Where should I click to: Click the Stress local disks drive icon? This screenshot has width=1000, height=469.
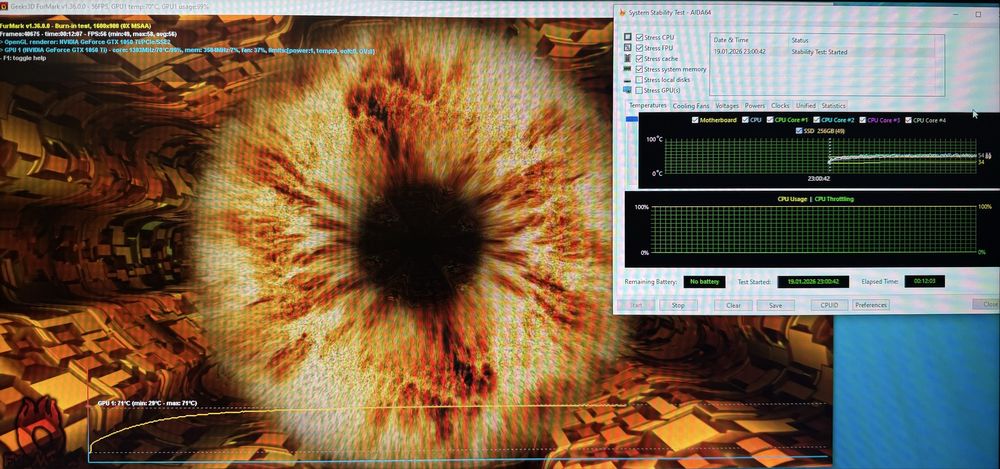click(x=628, y=80)
